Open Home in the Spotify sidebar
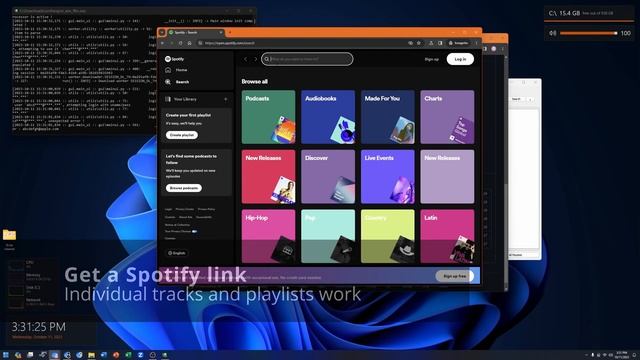Image resolution: width=640 pixels, height=360 pixels. [177, 70]
